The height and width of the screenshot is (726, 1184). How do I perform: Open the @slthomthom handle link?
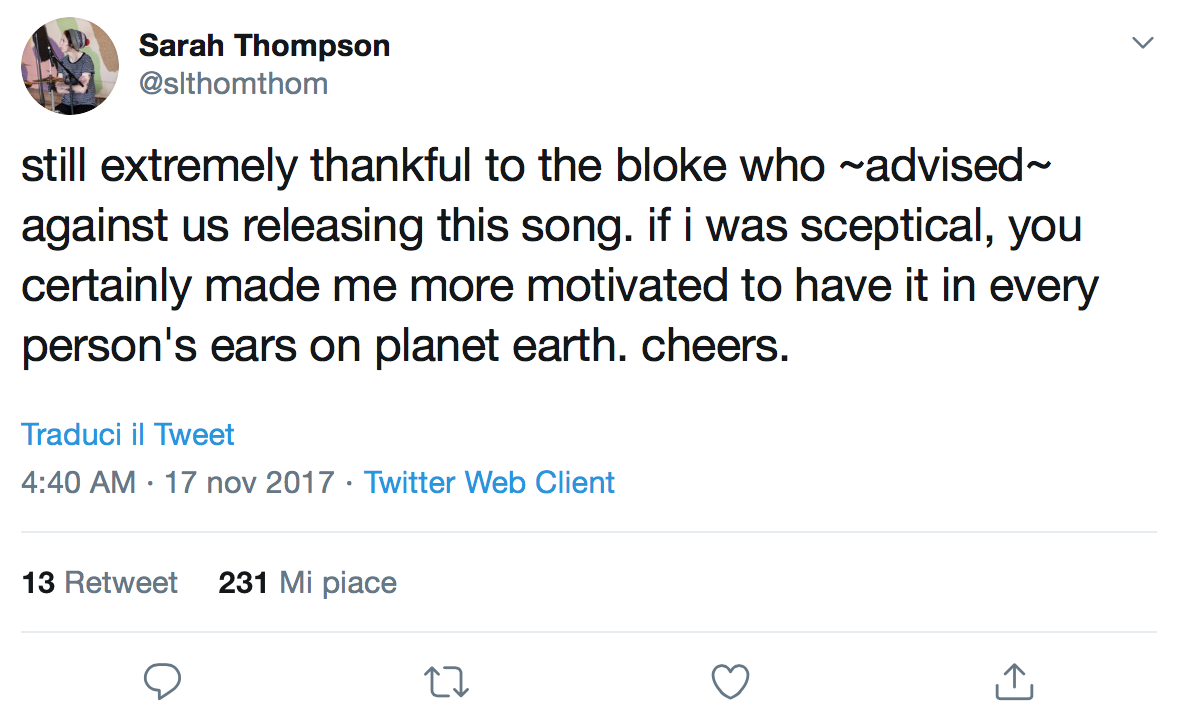tap(233, 83)
